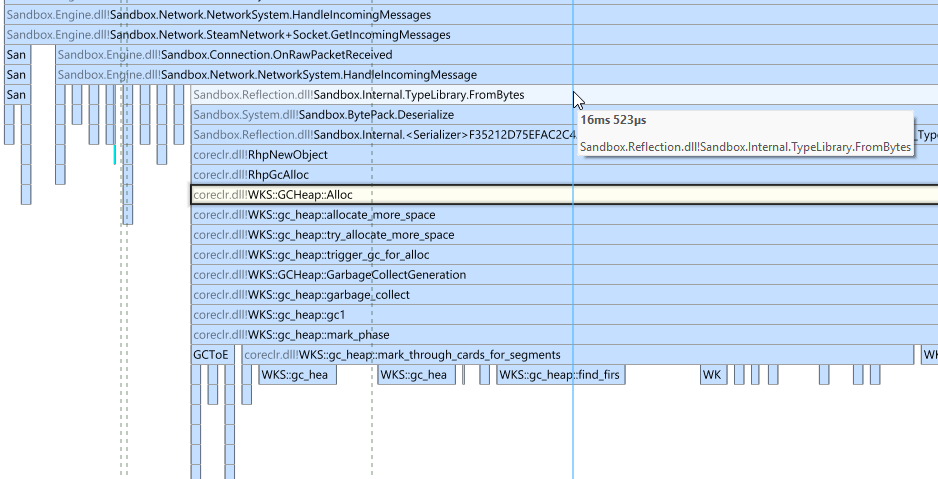Select the NetworkSystem.HandleIncomingMessages frame
The image size is (938, 479).
(471, 15)
